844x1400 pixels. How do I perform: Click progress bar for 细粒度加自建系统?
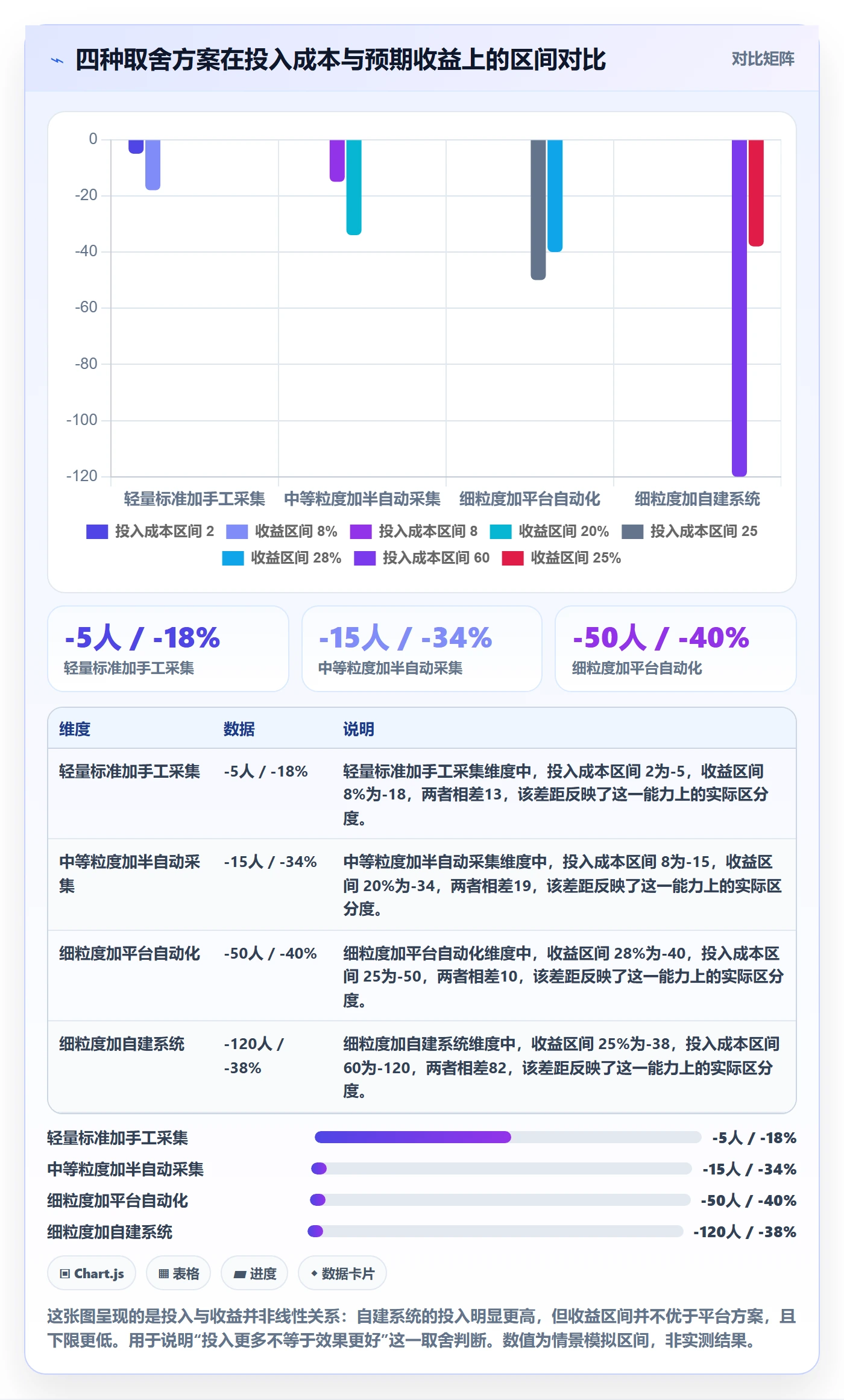pos(495,1231)
